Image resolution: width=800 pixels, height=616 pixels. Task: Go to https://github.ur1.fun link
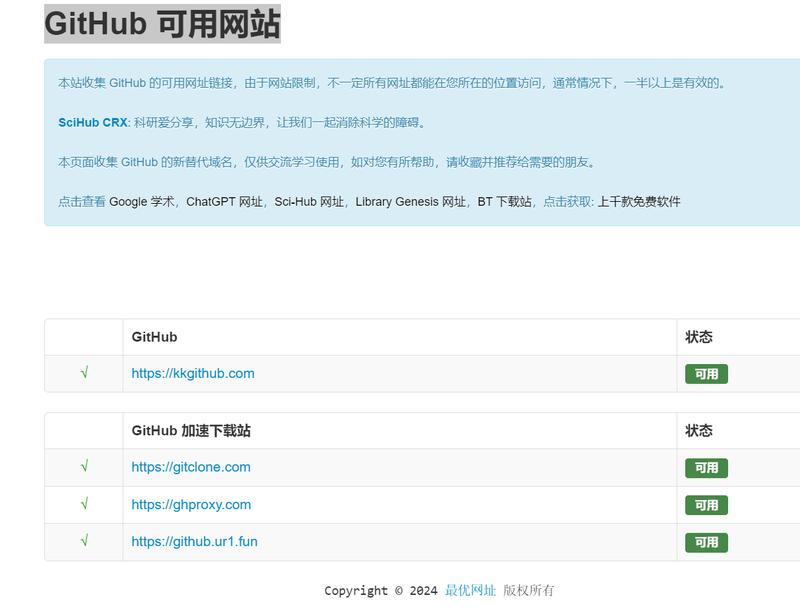click(194, 541)
